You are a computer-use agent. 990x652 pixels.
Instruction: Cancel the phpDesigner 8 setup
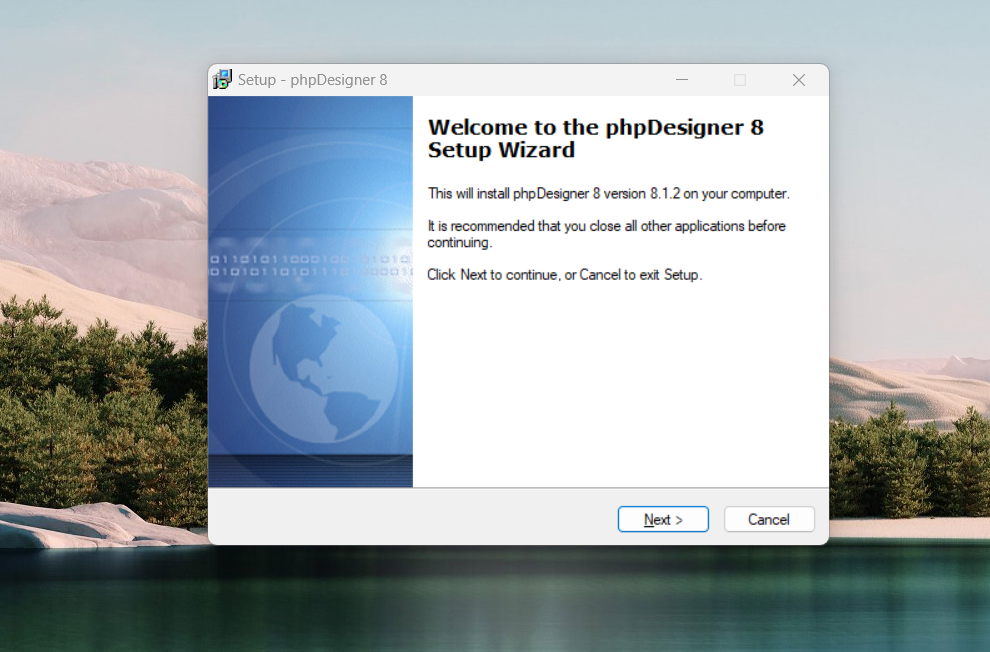coord(769,519)
